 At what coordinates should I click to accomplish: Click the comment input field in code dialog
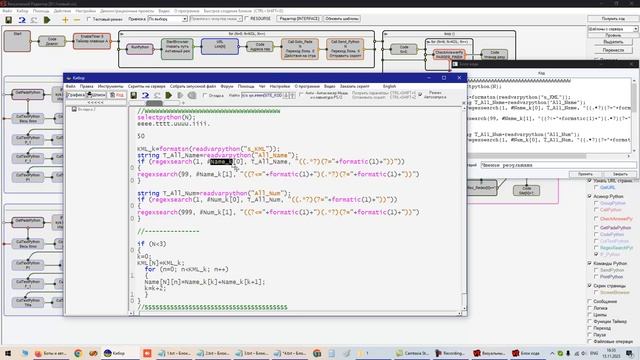pyautogui.click(x=558, y=165)
